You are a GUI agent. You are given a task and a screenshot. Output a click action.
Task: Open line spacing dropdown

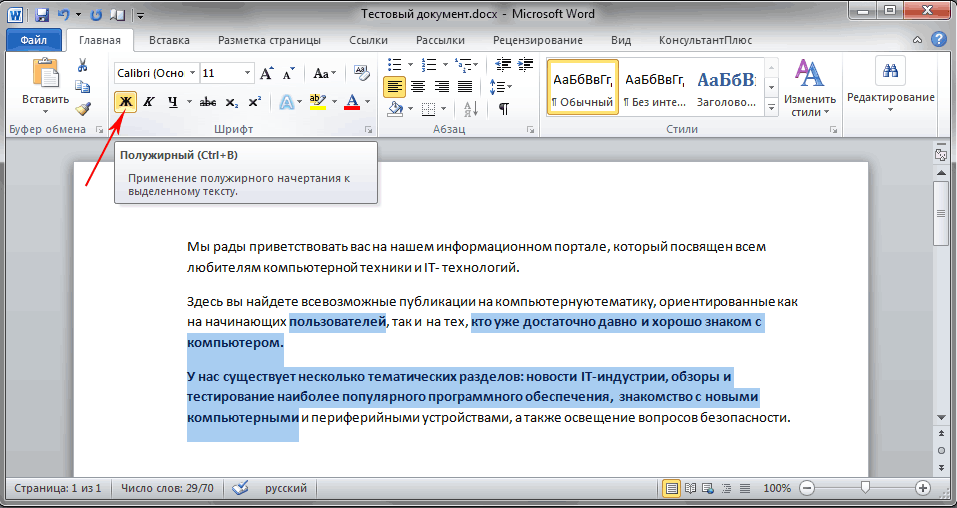(502, 87)
